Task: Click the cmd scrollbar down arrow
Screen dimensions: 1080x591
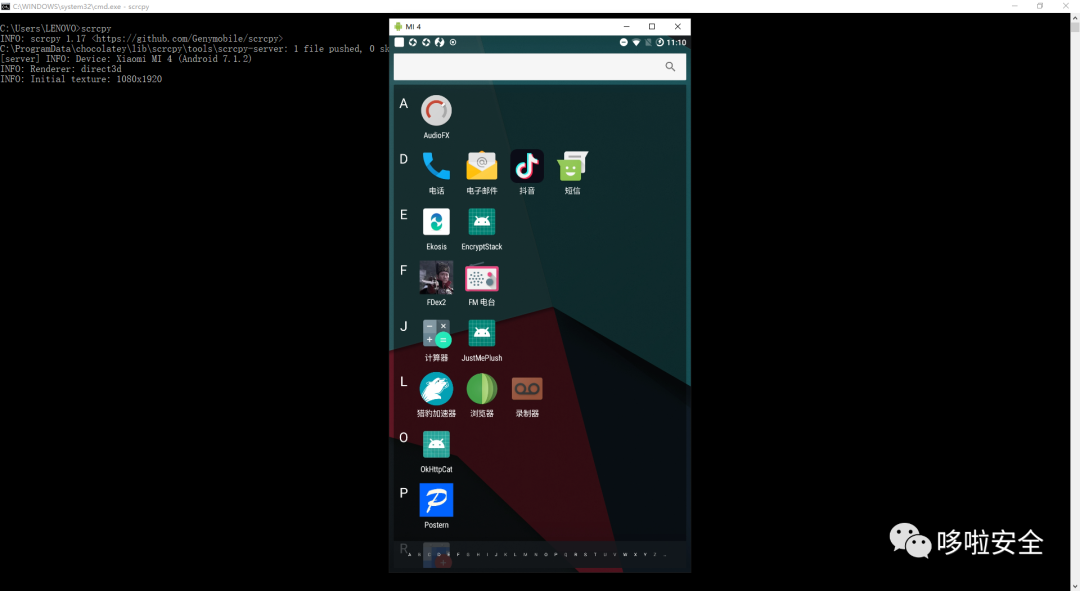Action: 1074,585
